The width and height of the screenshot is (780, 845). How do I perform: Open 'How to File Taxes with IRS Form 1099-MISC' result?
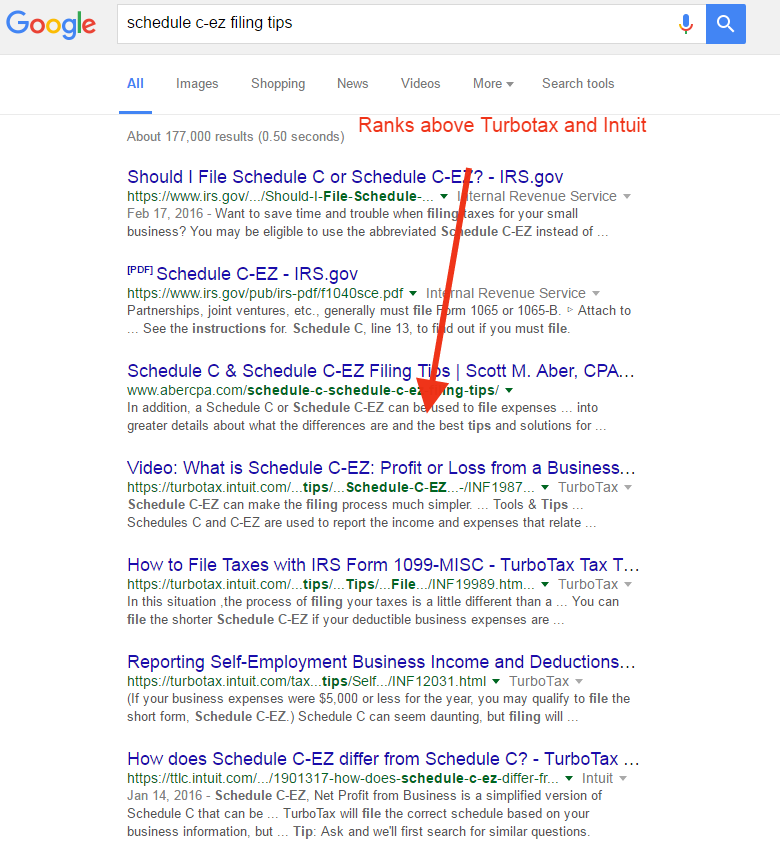383,565
